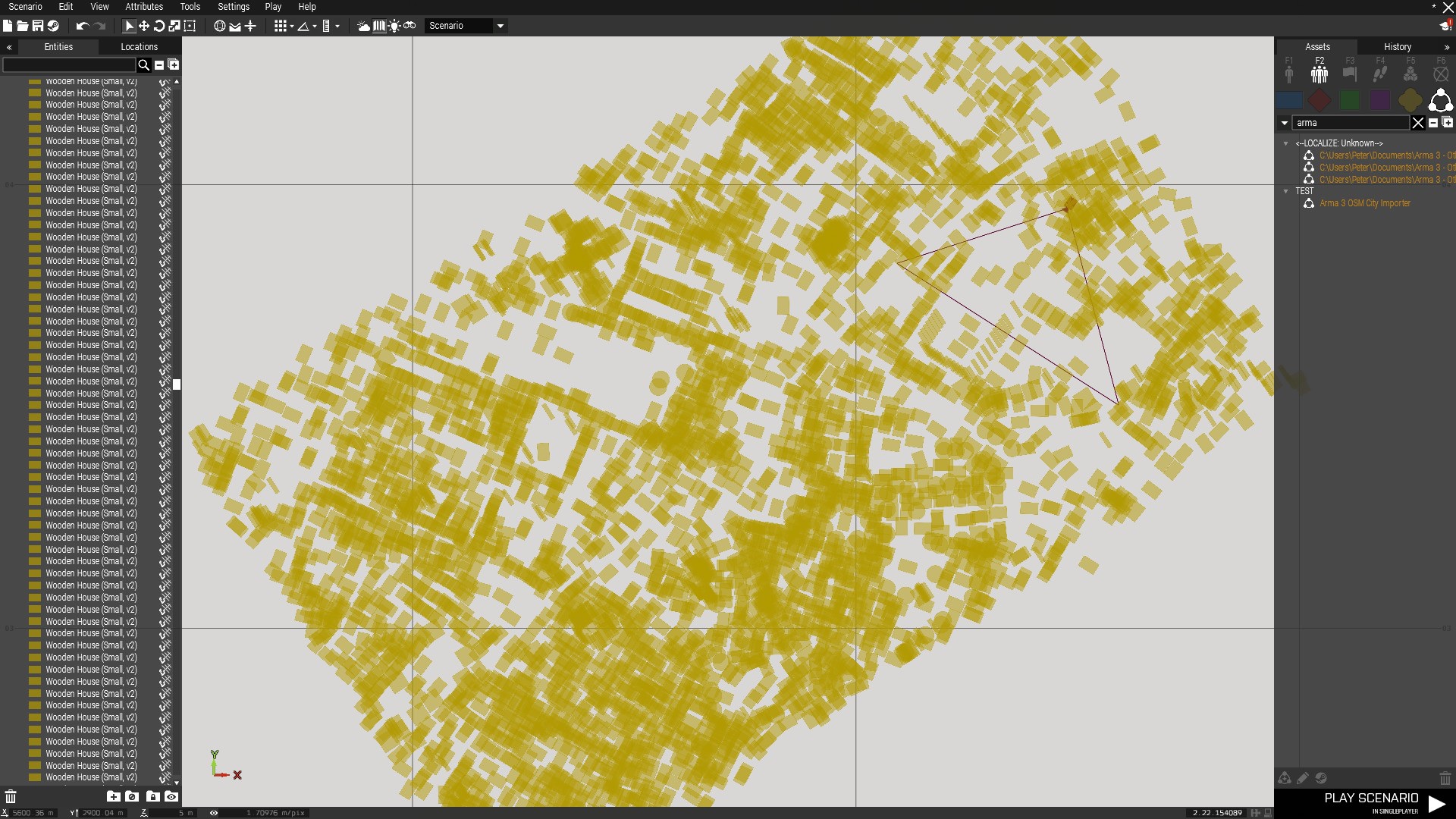Clear the 'arma' asset search
Image resolution: width=1456 pixels, height=819 pixels.
tap(1418, 123)
